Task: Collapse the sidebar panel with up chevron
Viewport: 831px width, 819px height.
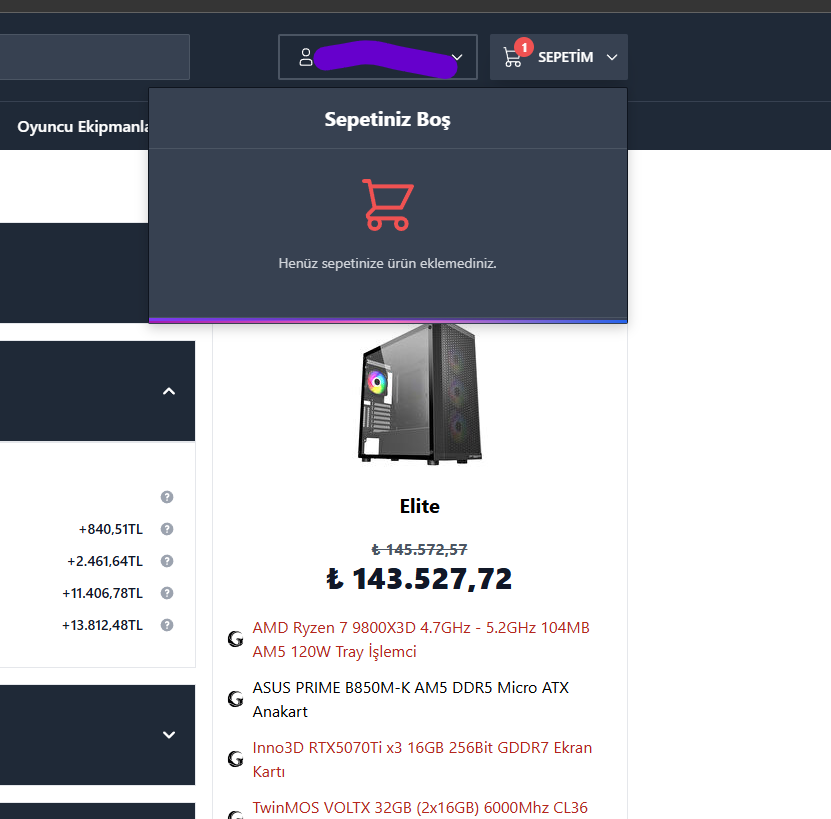Action: pyautogui.click(x=169, y=391)
